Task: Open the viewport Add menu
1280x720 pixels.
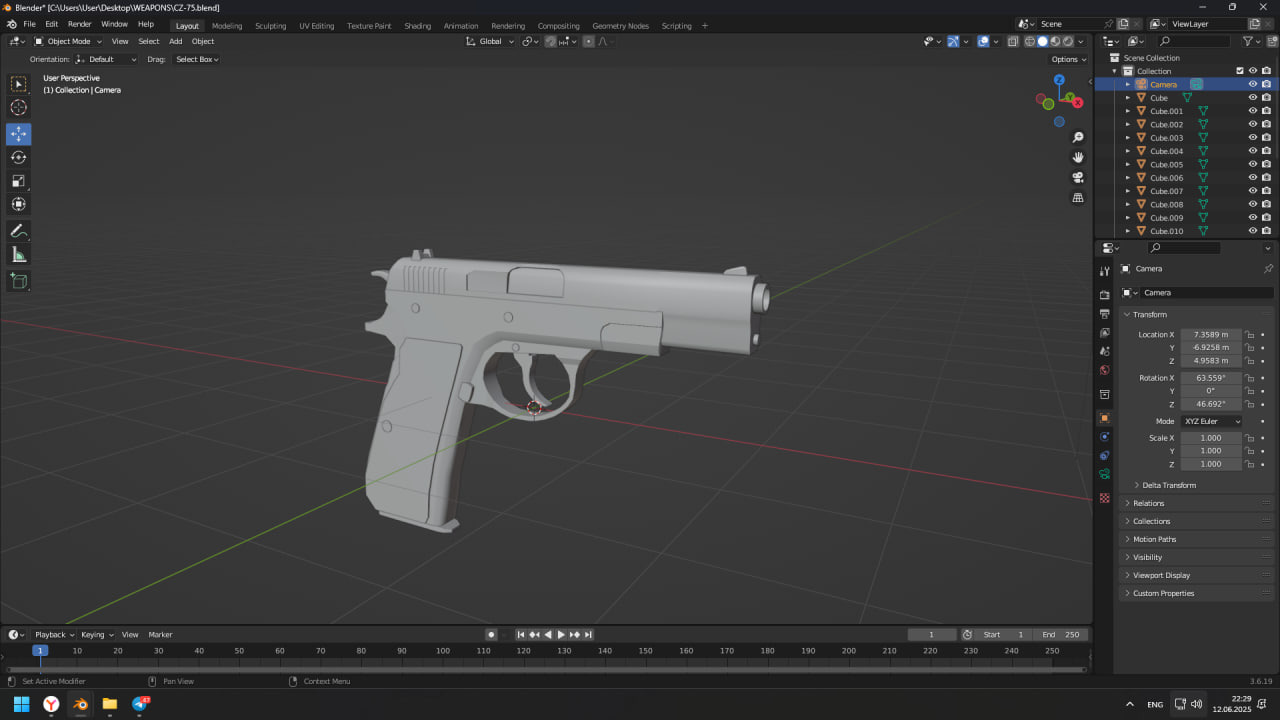Action: click(175, 41)
